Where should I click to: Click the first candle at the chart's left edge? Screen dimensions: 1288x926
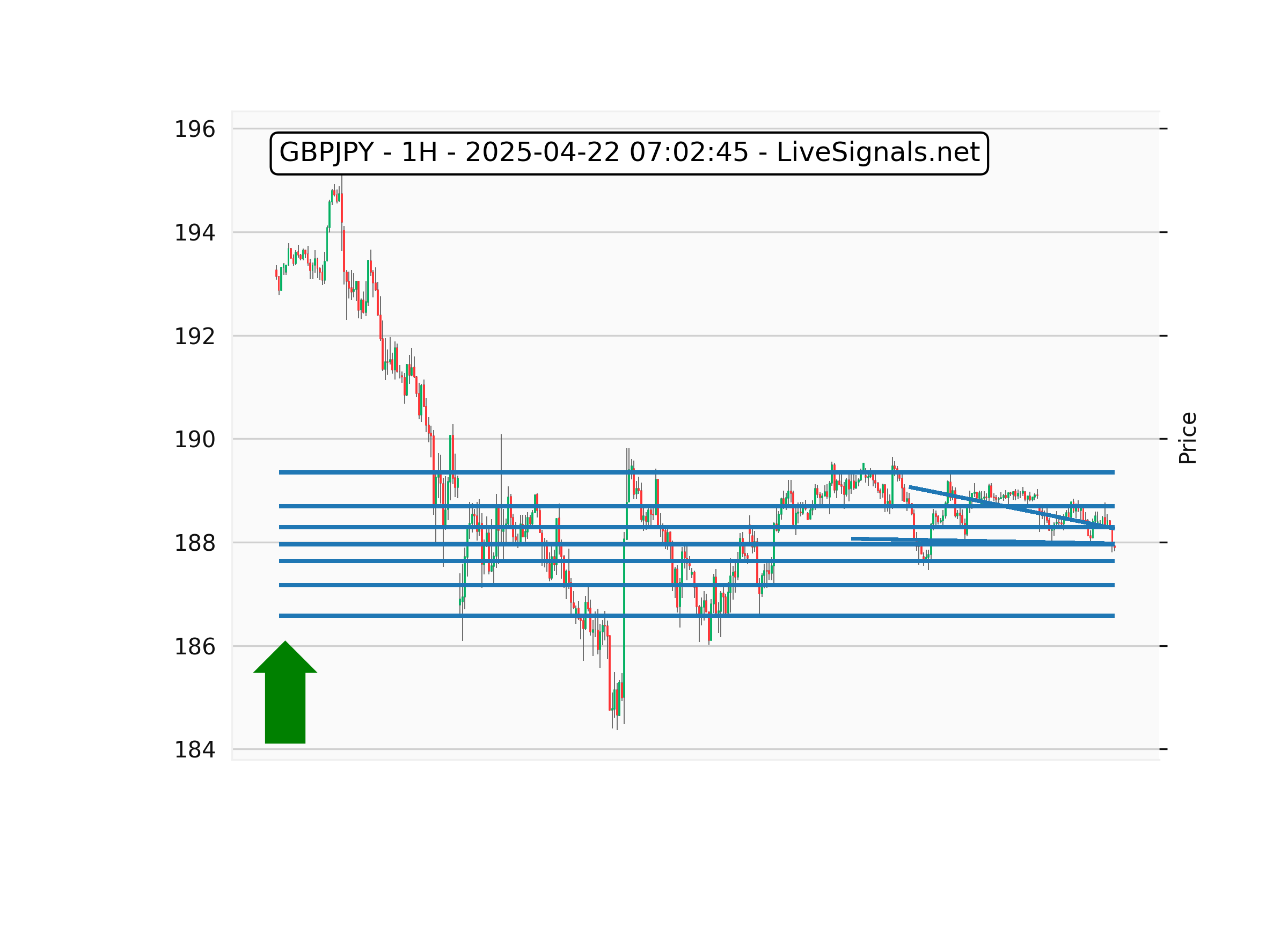[276, 274]
